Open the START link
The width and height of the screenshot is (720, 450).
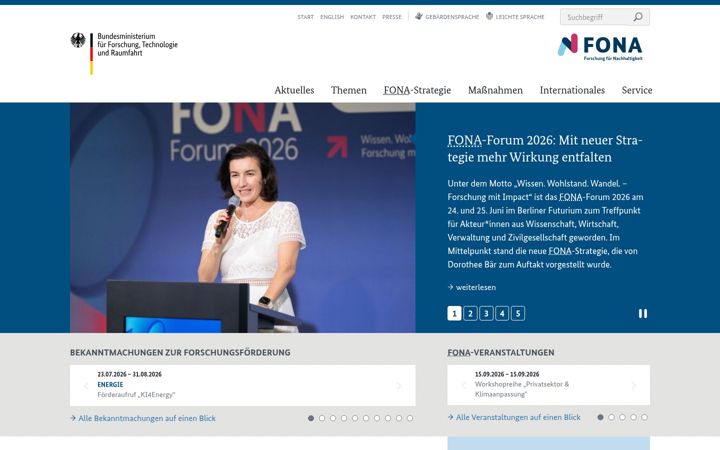point(305,17)
